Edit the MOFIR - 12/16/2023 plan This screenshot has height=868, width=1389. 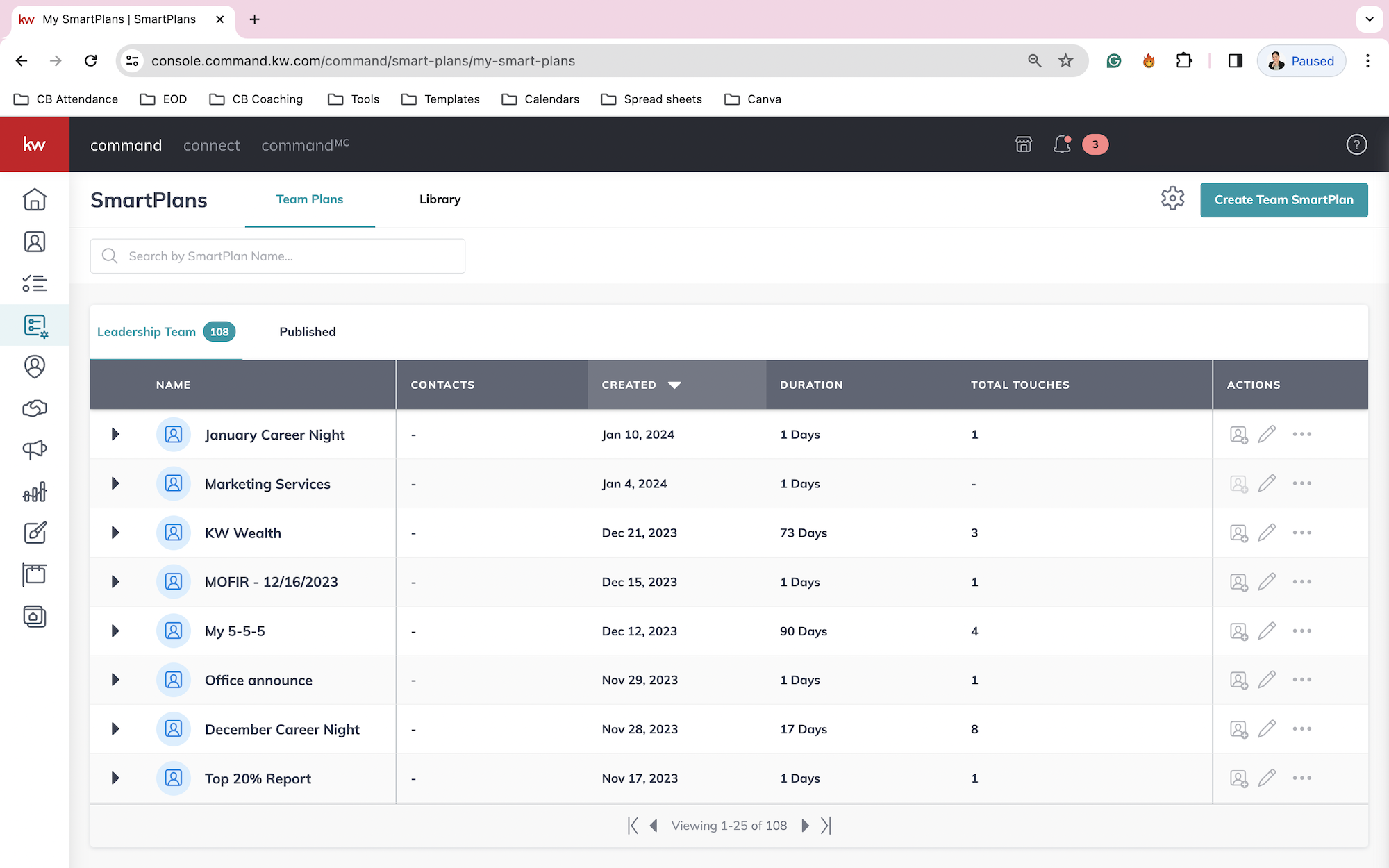coord(1267,582)
